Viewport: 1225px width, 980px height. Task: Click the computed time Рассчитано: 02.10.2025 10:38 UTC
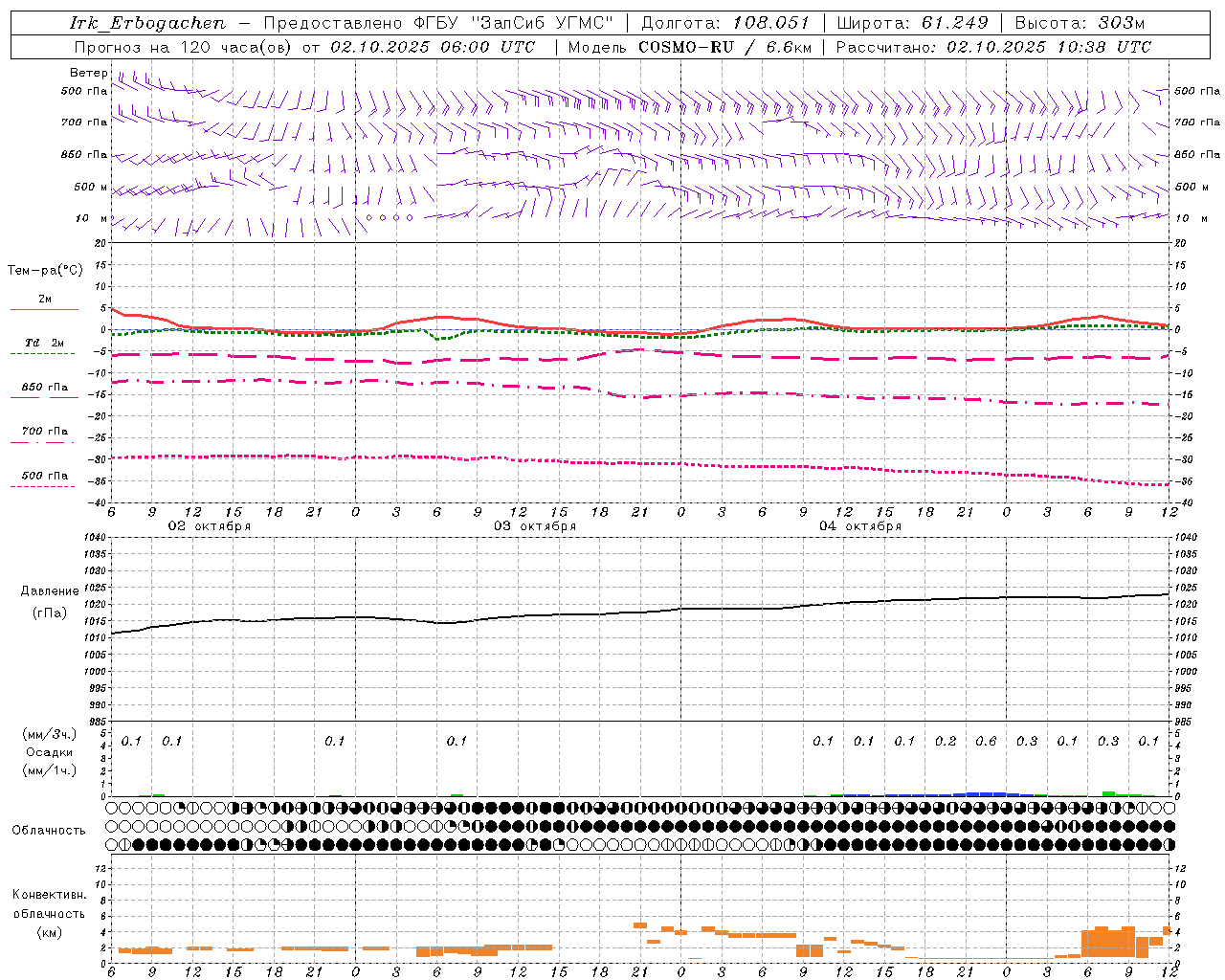(x=993, y=47)
